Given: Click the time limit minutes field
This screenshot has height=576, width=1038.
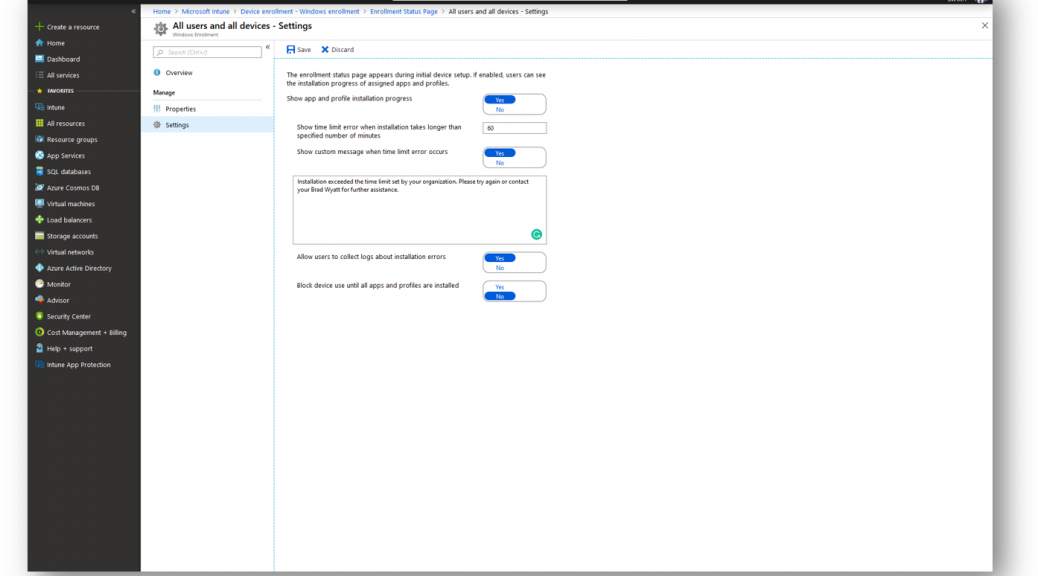Looking at the screenshot, I should pyautogui.click(x=514, y=128).
